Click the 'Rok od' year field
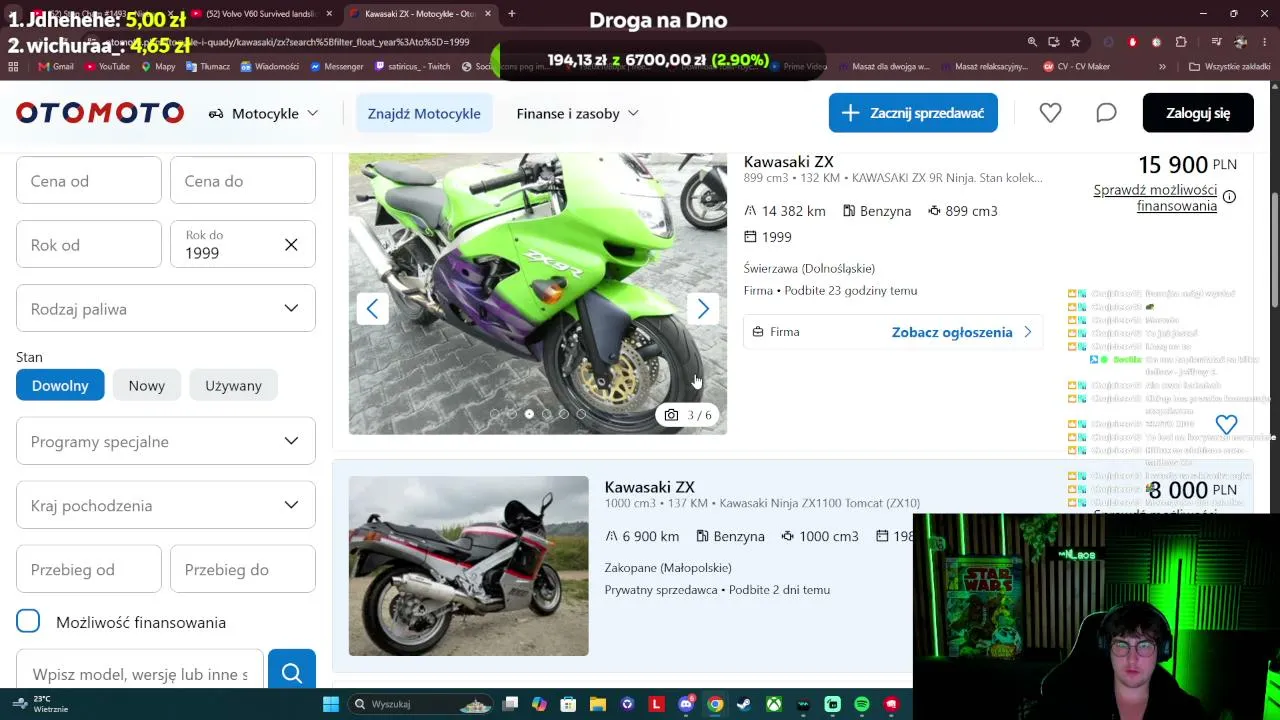 coord(89,245)
